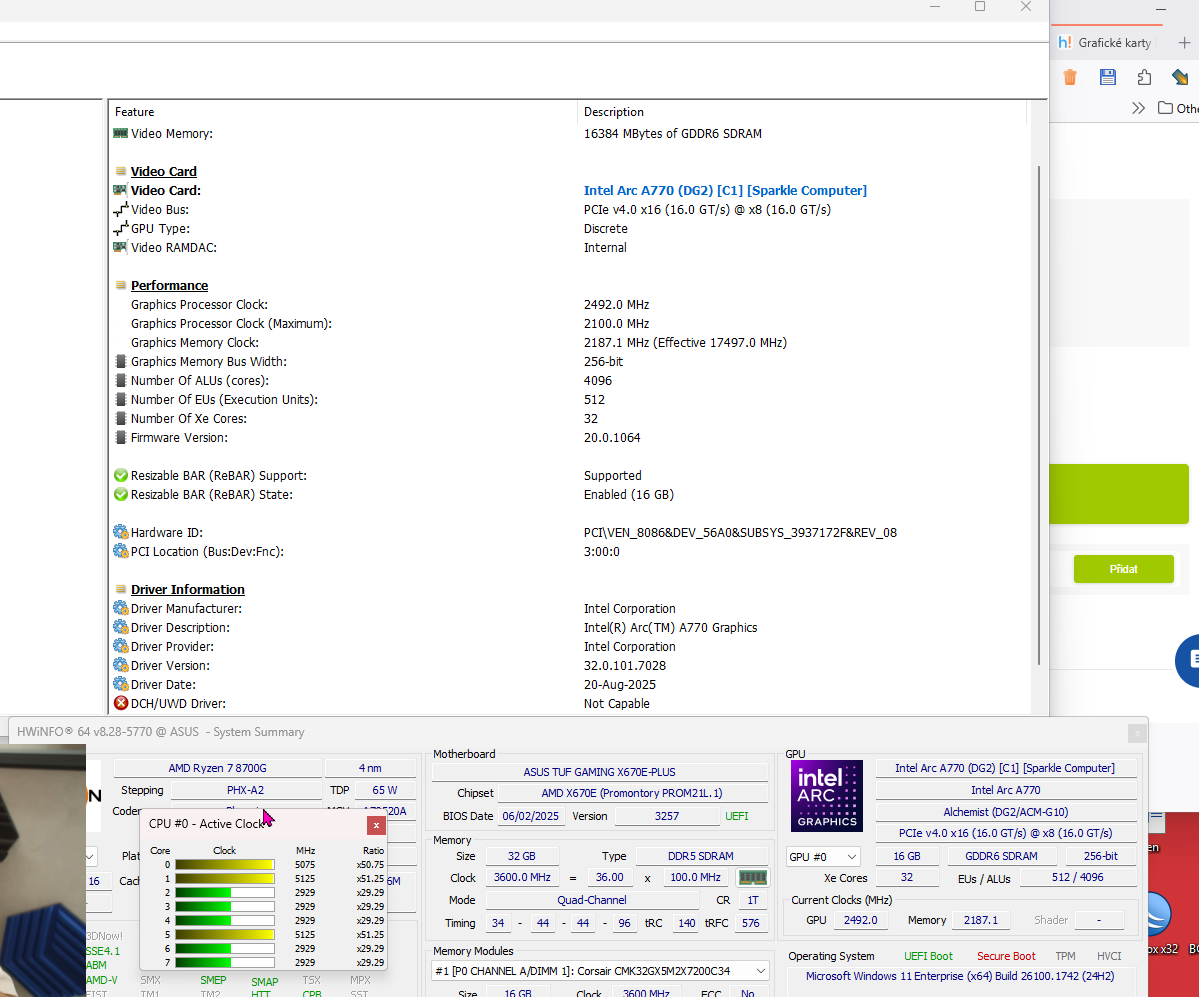Click core 2 clock bar
The image size is (1199, 997).
(x=225, y=892)
